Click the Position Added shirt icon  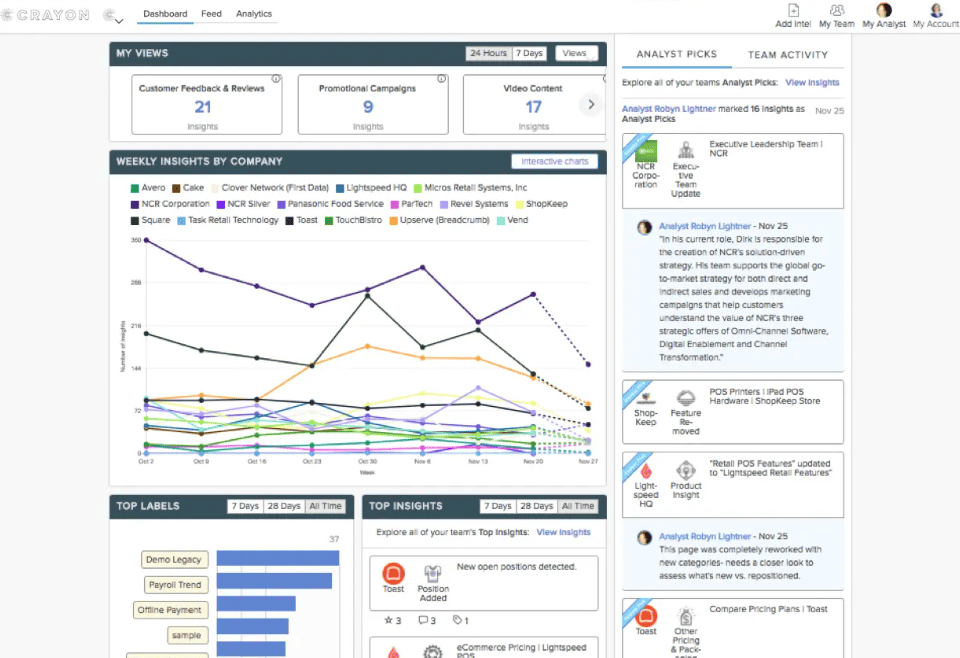pyautogui.click(x=433, y=573)
